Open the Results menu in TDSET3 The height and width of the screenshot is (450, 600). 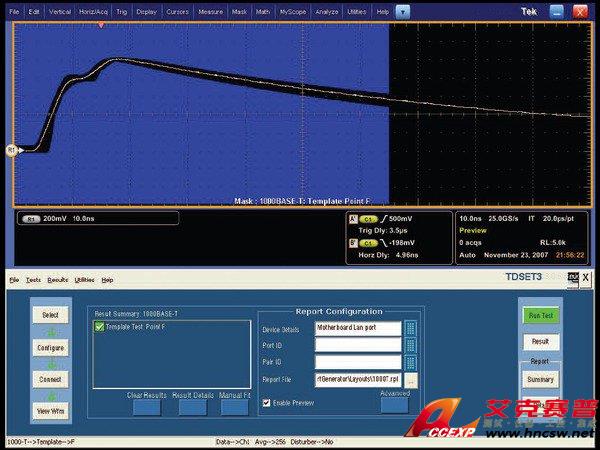click(59, 280)
